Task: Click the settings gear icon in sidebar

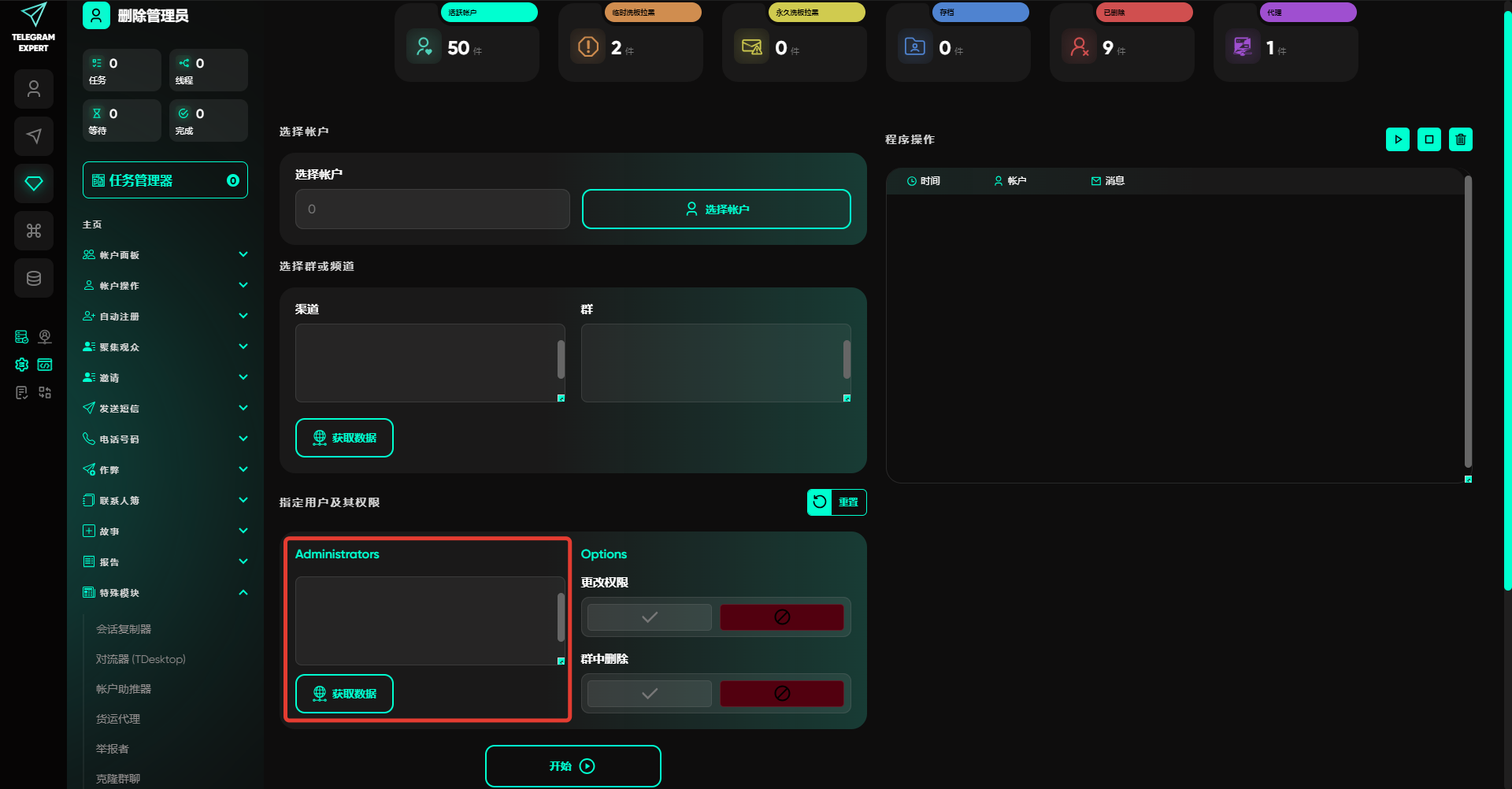Action: click(22, 365)
